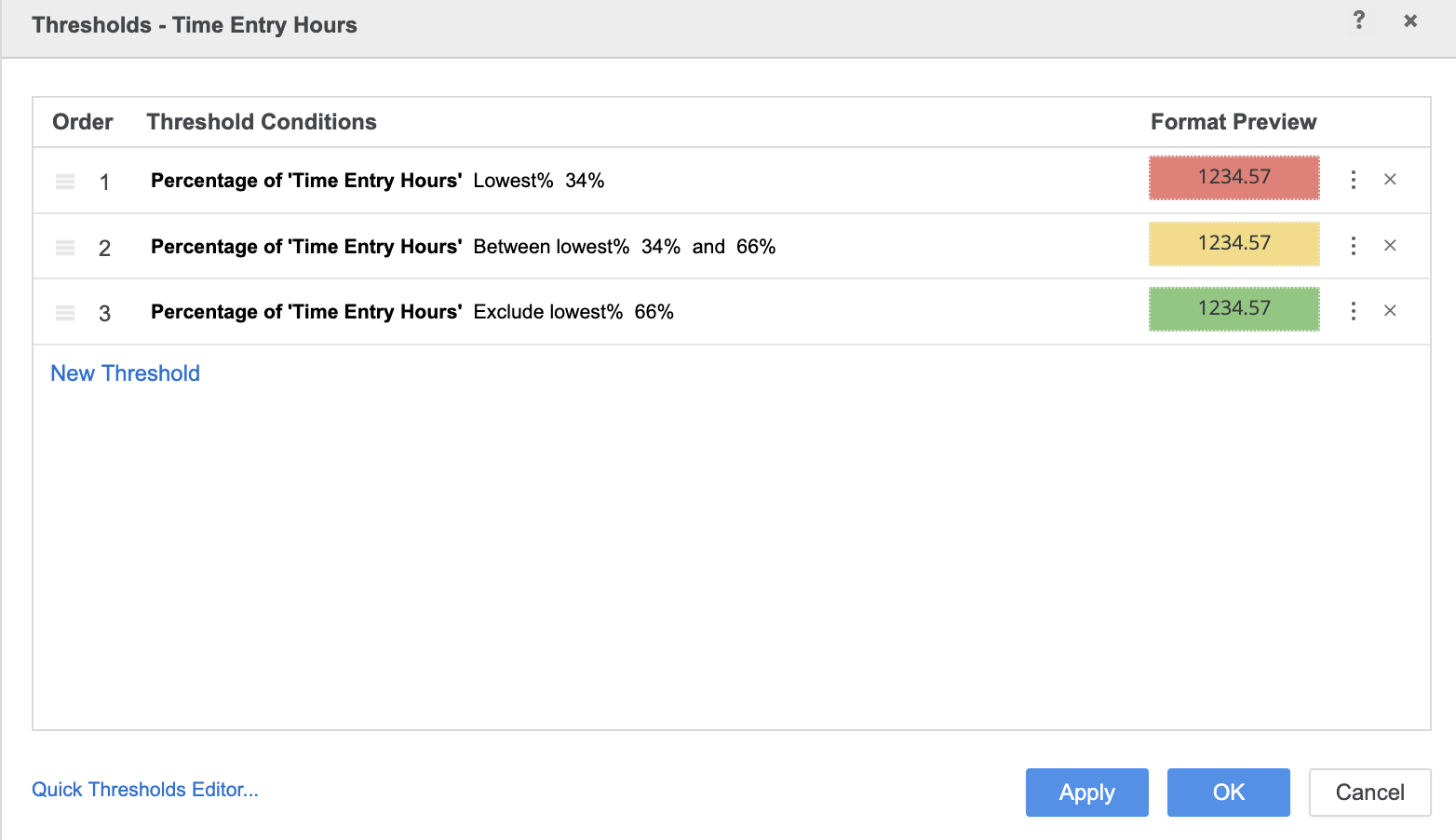Cancel the thresholds dialog
The image size is (1456, 840).
[x=1369, y=793]
